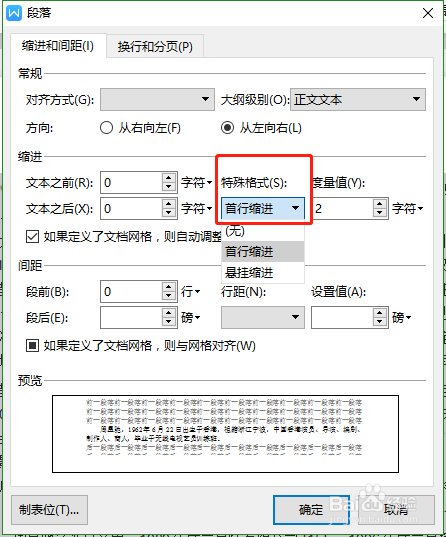Confirm with the 确定 button
Screen dimensions: 446x537
coord(311,510)
